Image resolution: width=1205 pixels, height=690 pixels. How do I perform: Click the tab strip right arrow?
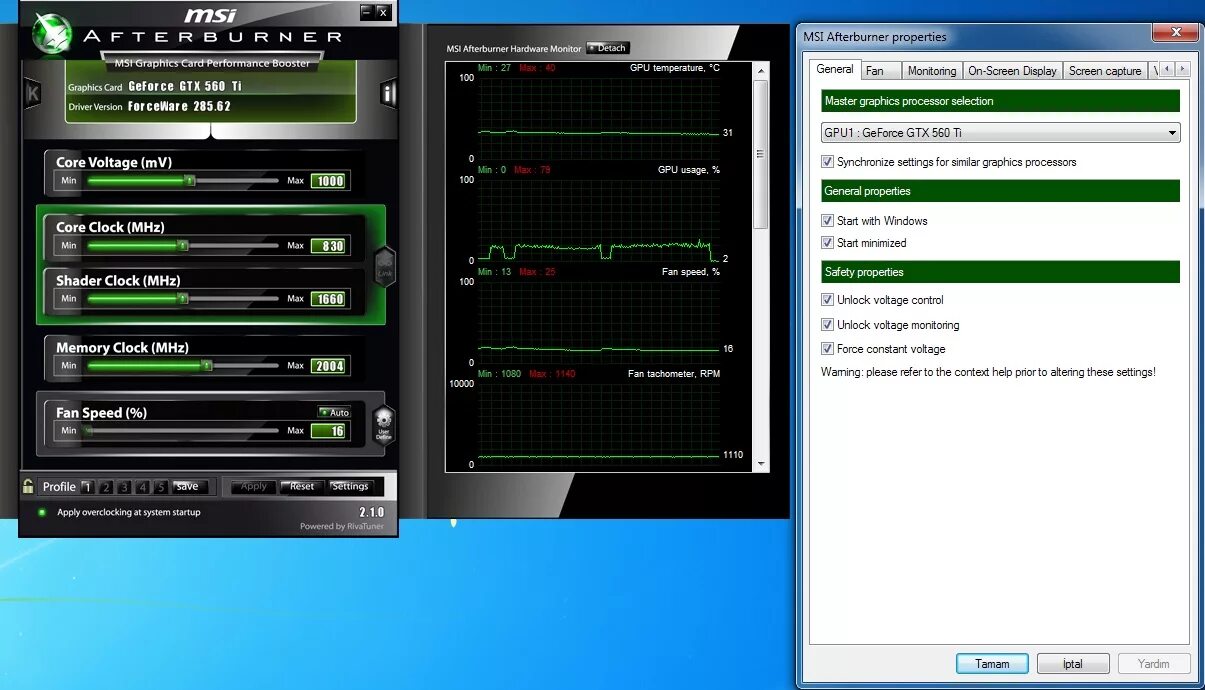pyautogui.click(x=1183, y=70)
